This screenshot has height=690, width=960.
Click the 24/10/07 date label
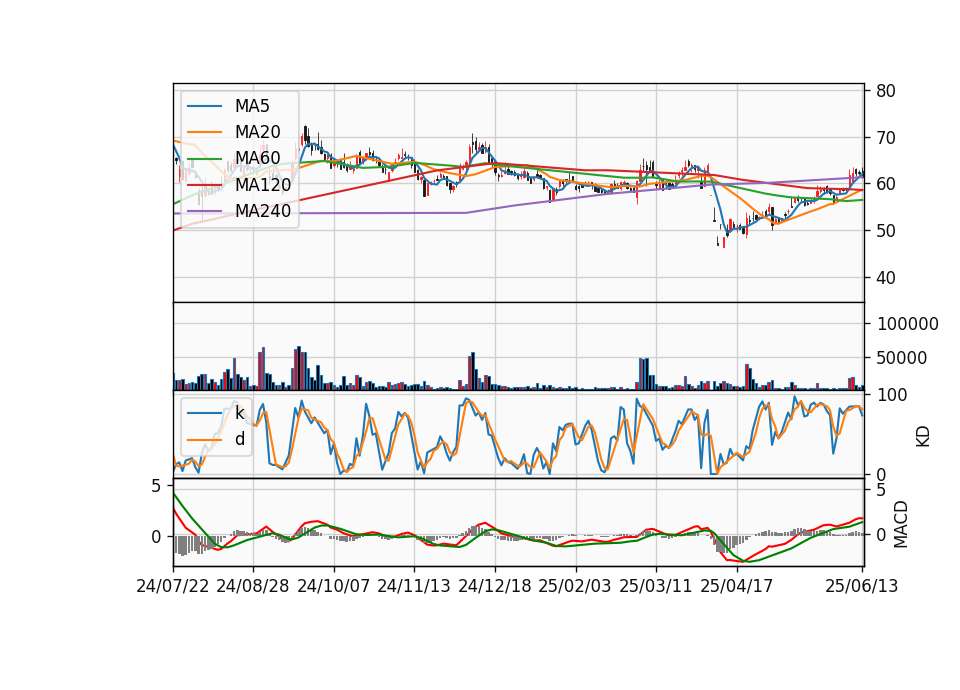coord(334,586)
